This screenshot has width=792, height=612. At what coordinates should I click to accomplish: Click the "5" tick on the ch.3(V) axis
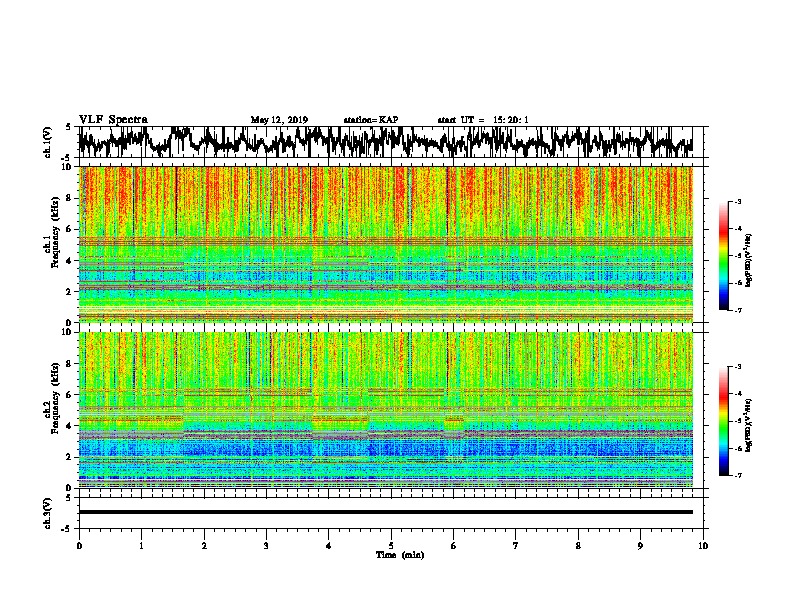(x=69, y=498)
